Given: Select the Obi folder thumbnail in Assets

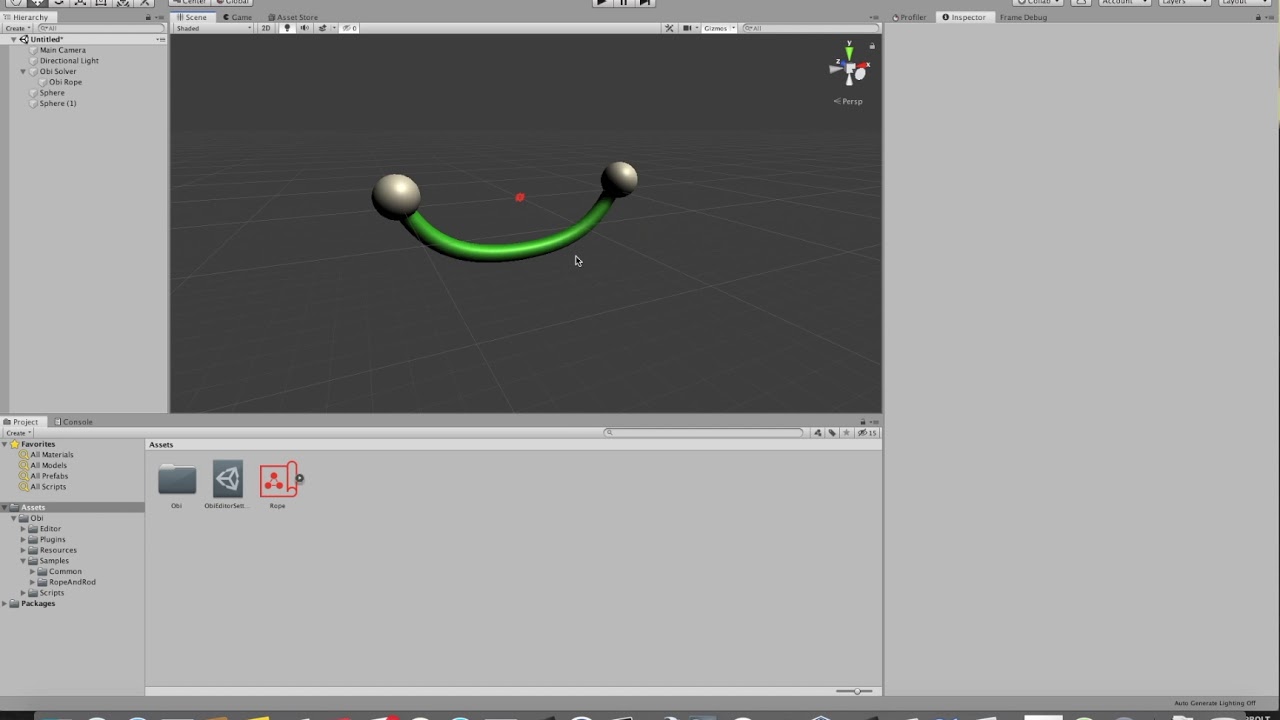Looking at the screenshot, I should [177, 480].
